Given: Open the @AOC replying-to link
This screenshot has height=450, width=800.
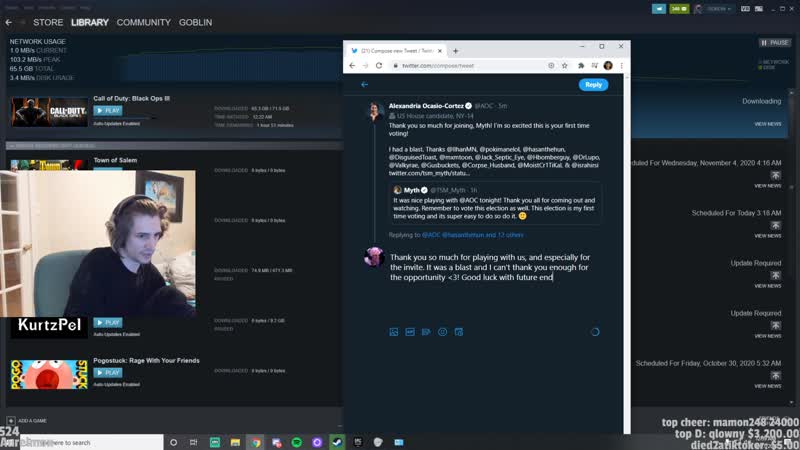Looking at the screenshot, I should 431,235.
